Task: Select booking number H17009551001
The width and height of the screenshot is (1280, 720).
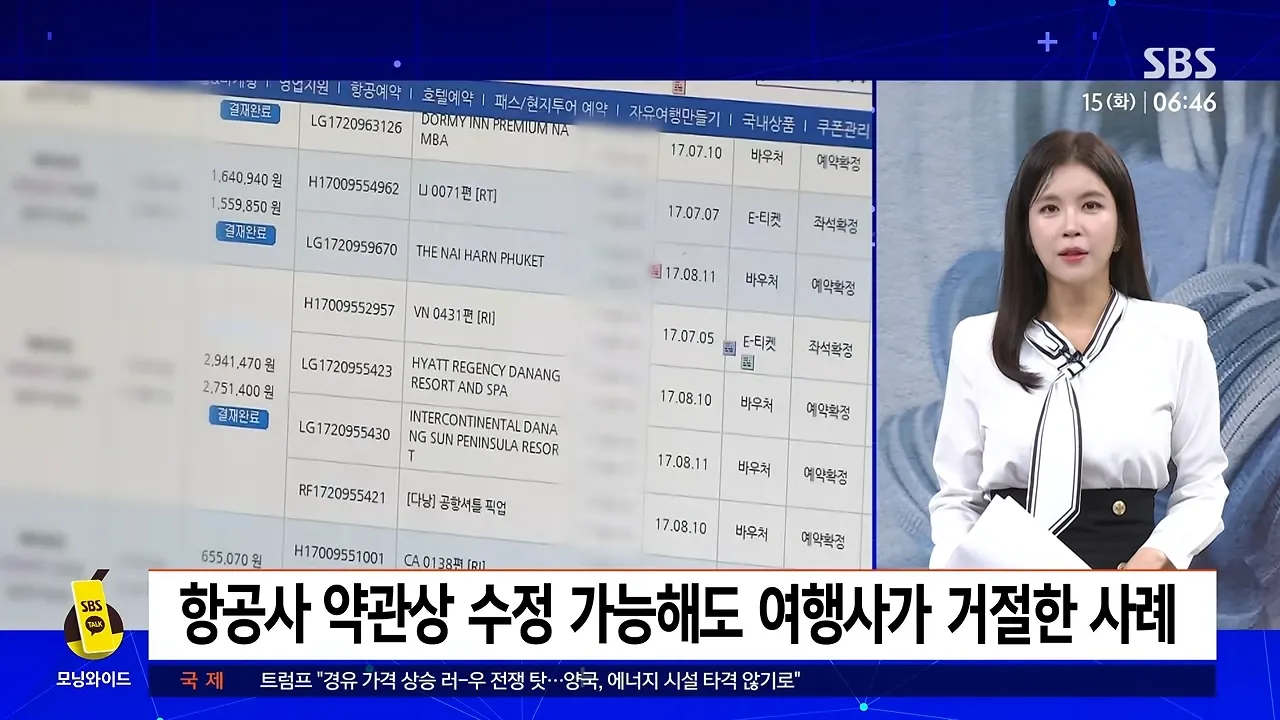Action: (x=339, y=553)
